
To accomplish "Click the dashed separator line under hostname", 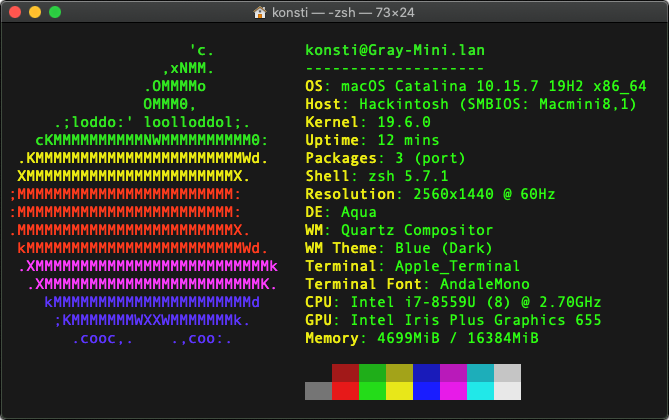I will click(395, 68).
